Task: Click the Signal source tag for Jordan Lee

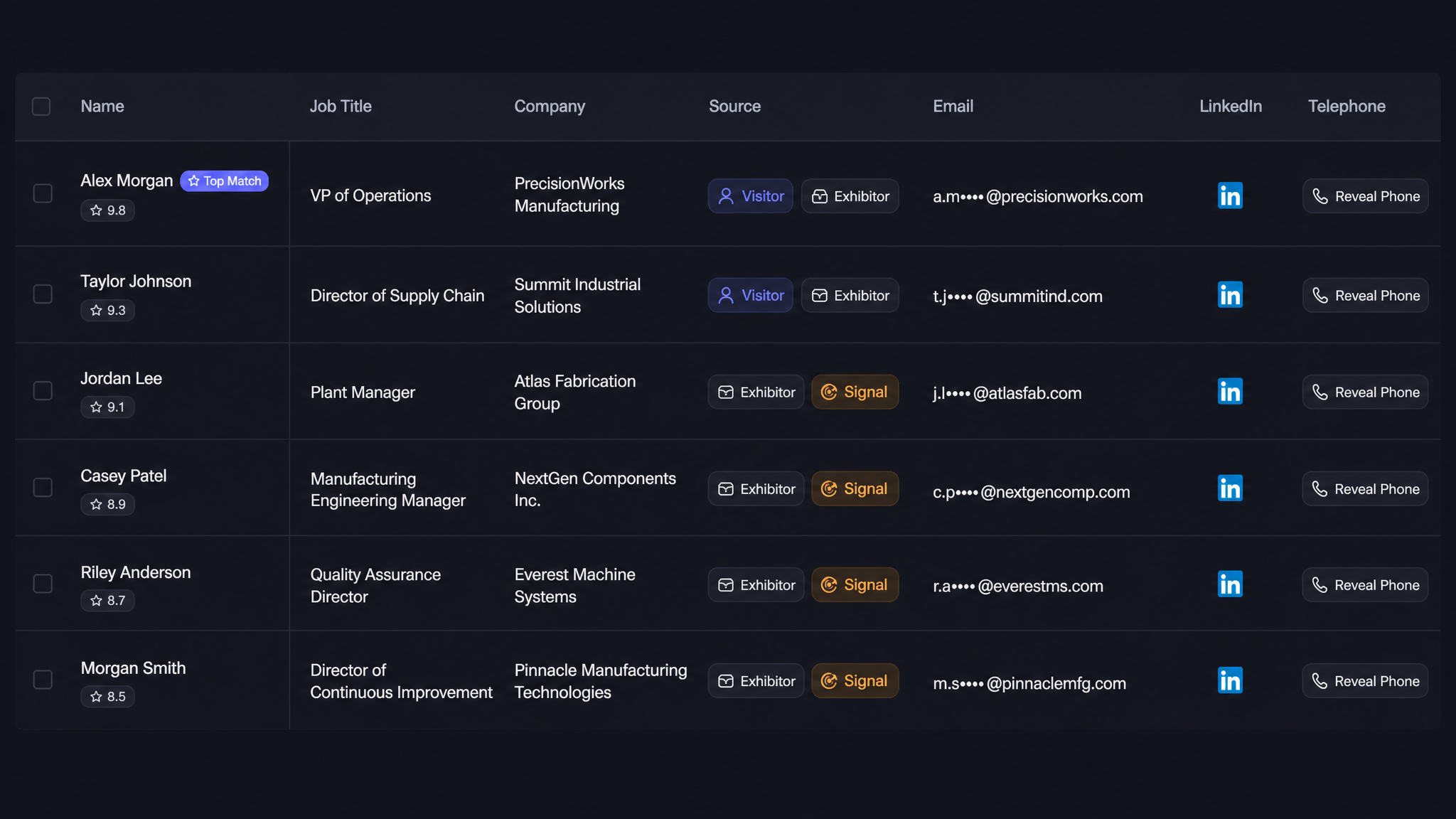Action: [855, 392]
